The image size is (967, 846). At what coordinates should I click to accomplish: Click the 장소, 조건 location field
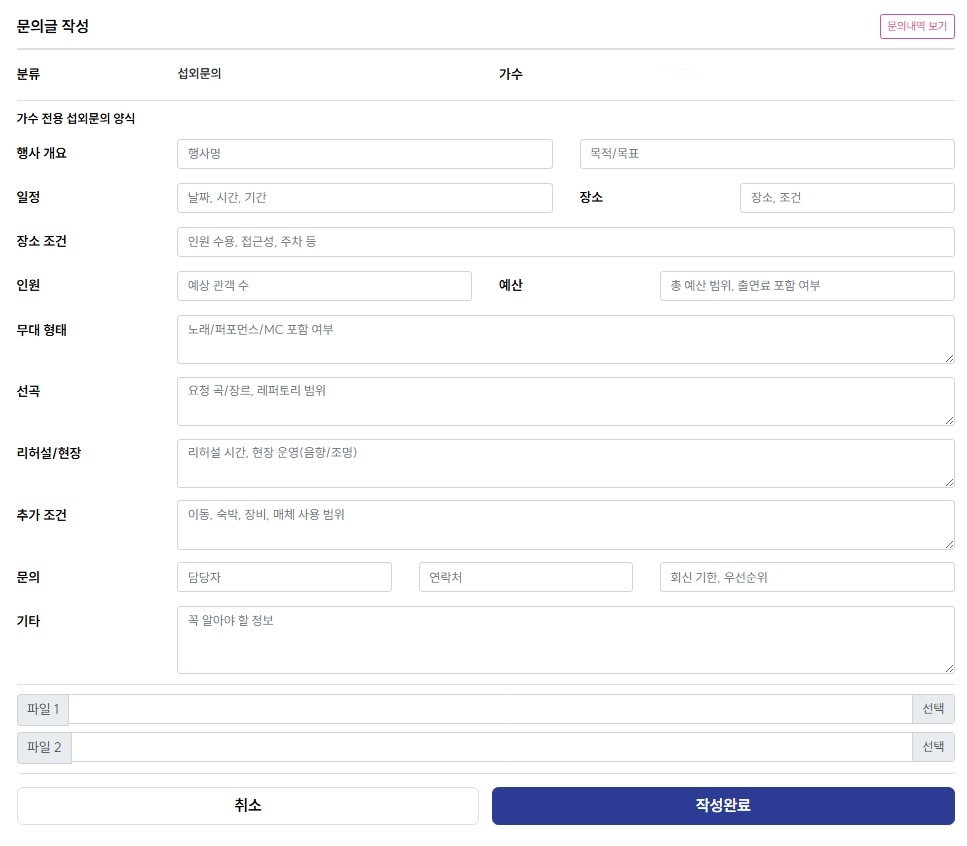coord(847,198)
